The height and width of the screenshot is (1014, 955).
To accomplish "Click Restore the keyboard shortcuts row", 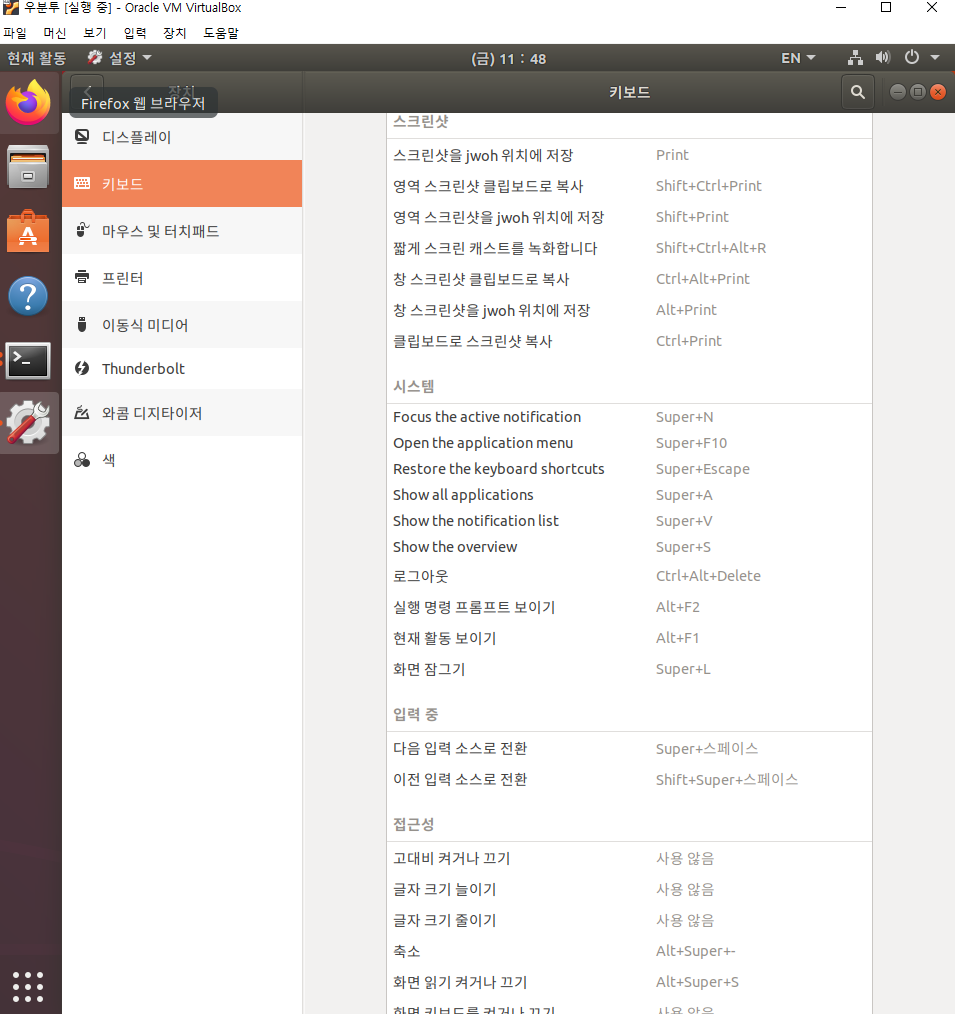I will tap(629, 469).
